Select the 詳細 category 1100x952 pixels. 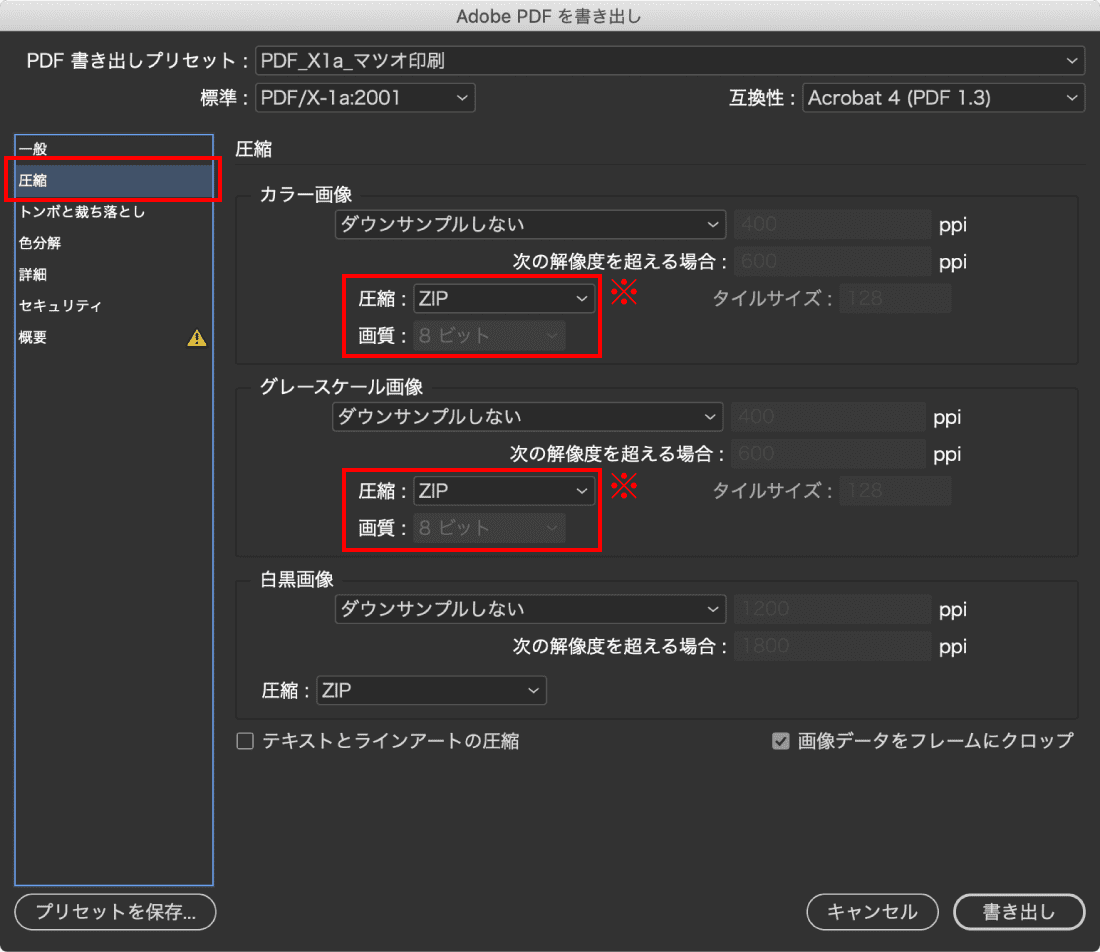click(x=114, y=274)
